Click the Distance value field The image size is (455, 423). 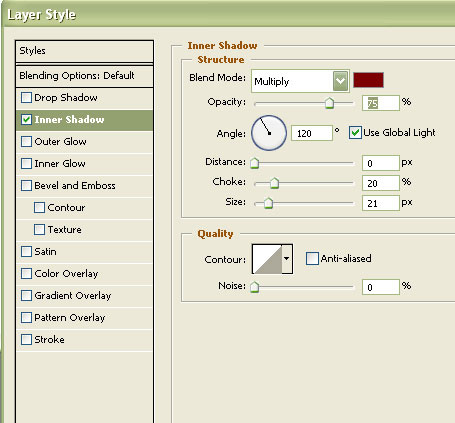[x=381, y=163]
